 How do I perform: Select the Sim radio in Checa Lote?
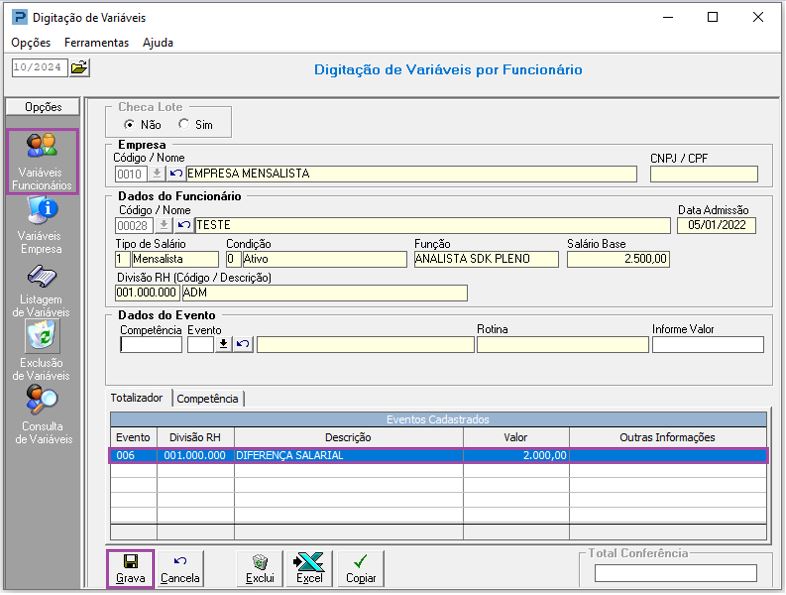click(183, 124)
